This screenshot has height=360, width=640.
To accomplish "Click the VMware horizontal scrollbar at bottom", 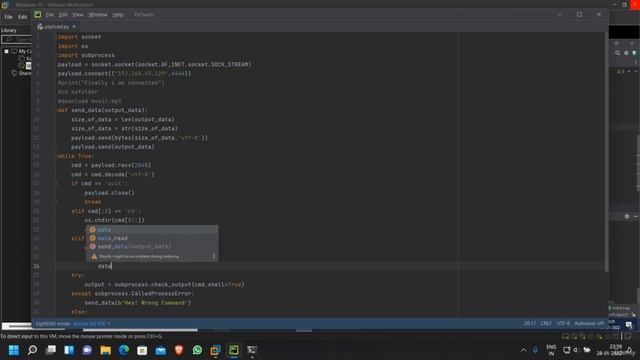I will 140,330.
